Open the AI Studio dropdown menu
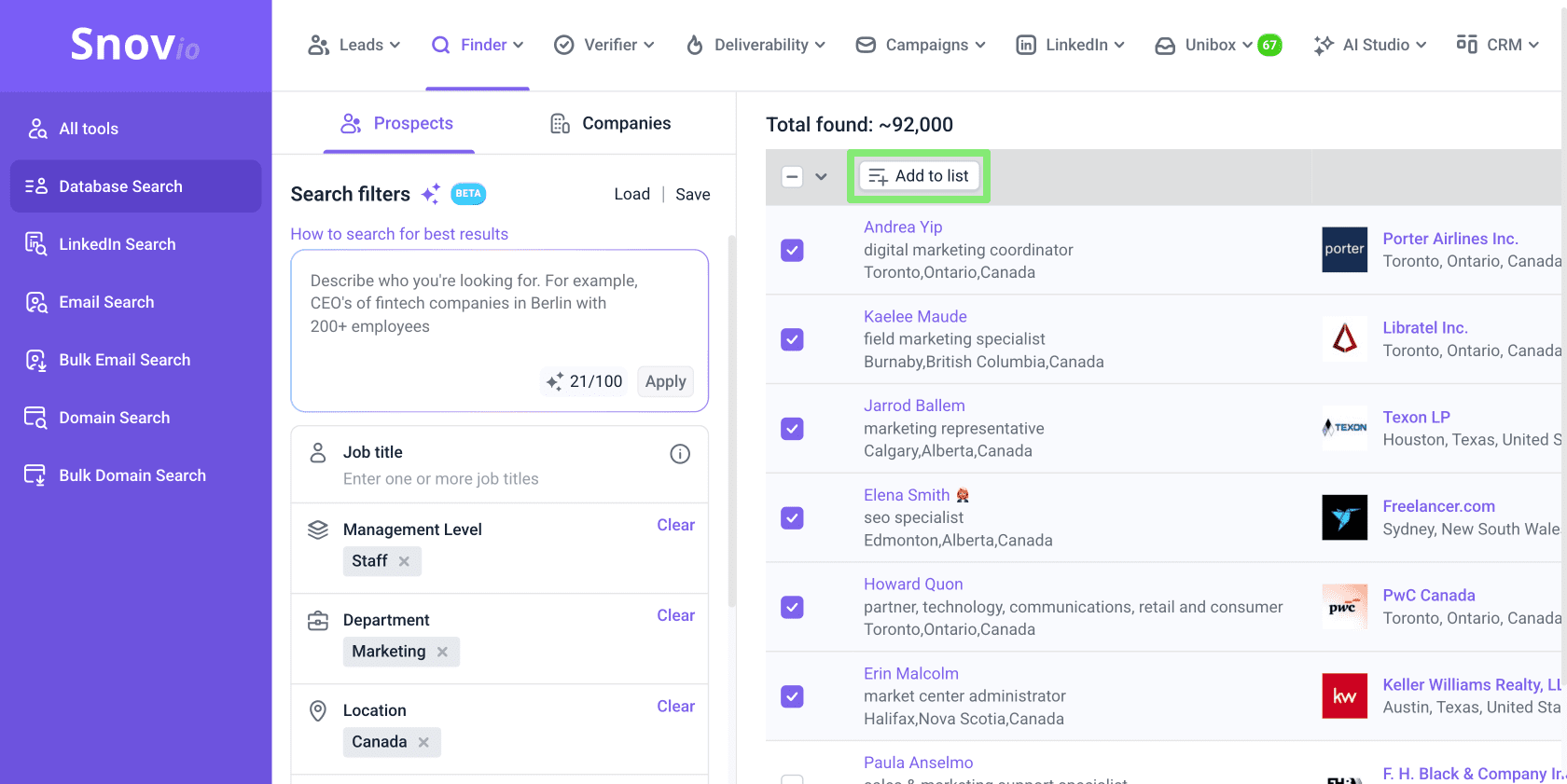 point(1370,45)
